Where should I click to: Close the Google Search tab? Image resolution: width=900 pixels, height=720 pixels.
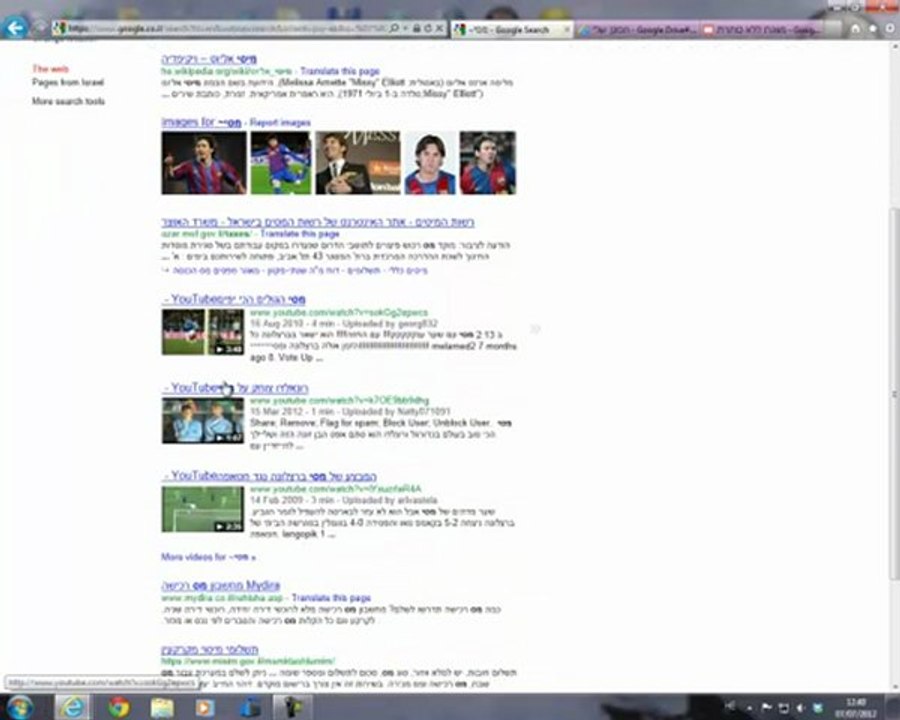coord(567,29)
